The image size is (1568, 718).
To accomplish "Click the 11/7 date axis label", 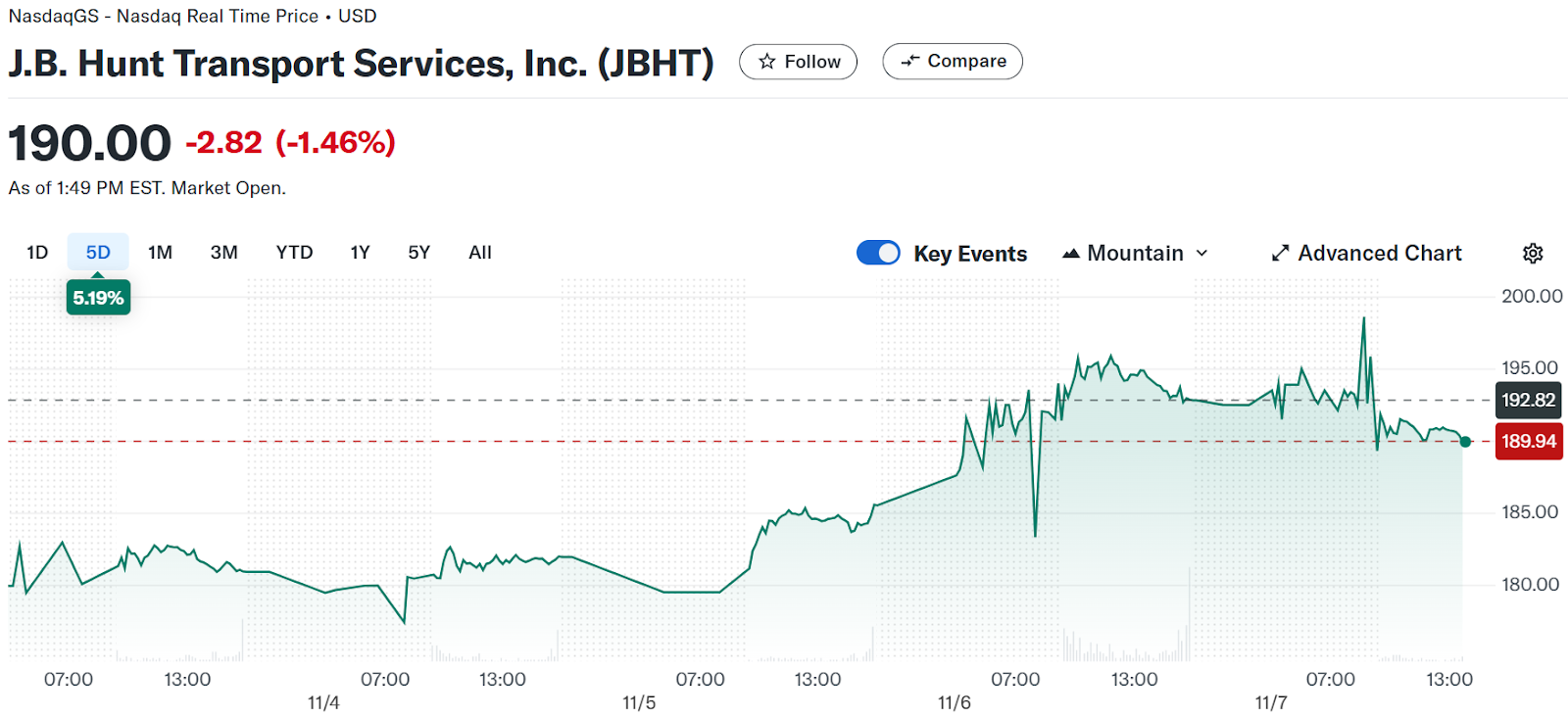I will [x=1271, y=703].
